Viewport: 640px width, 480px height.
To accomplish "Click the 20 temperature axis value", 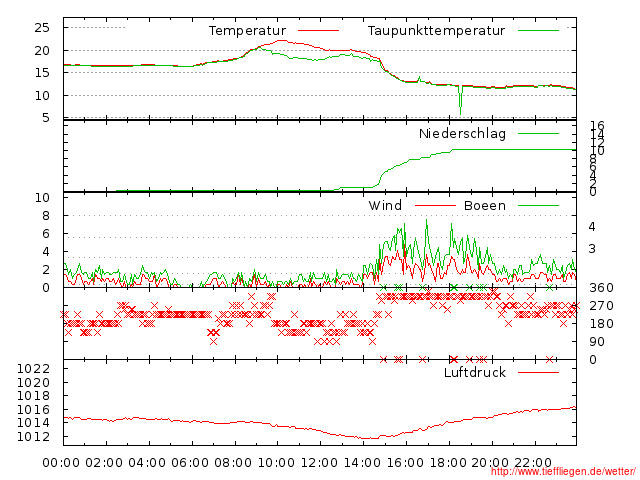I will click(42, 51).
